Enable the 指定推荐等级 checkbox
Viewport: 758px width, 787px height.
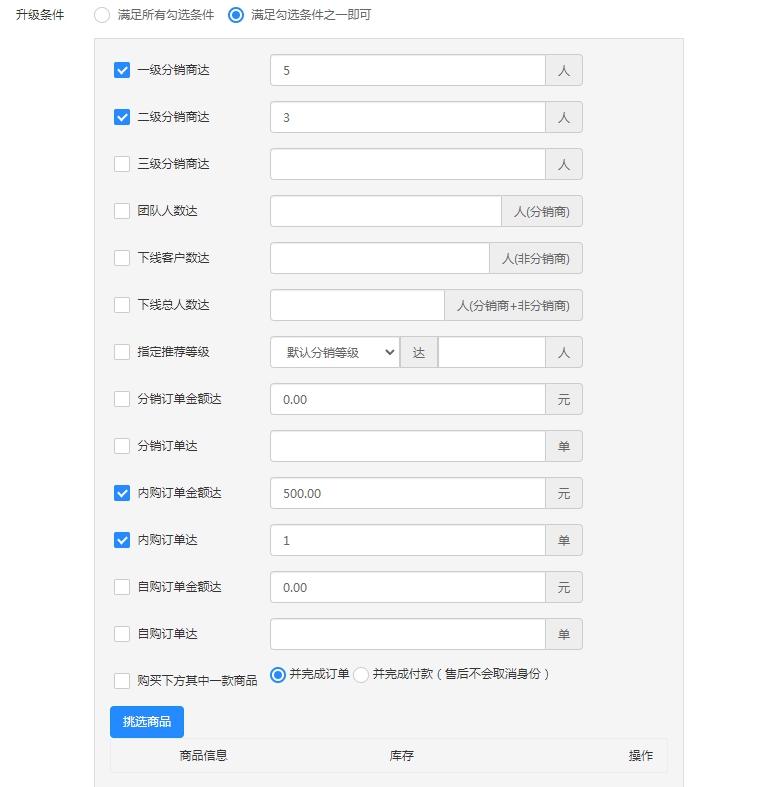122,352
